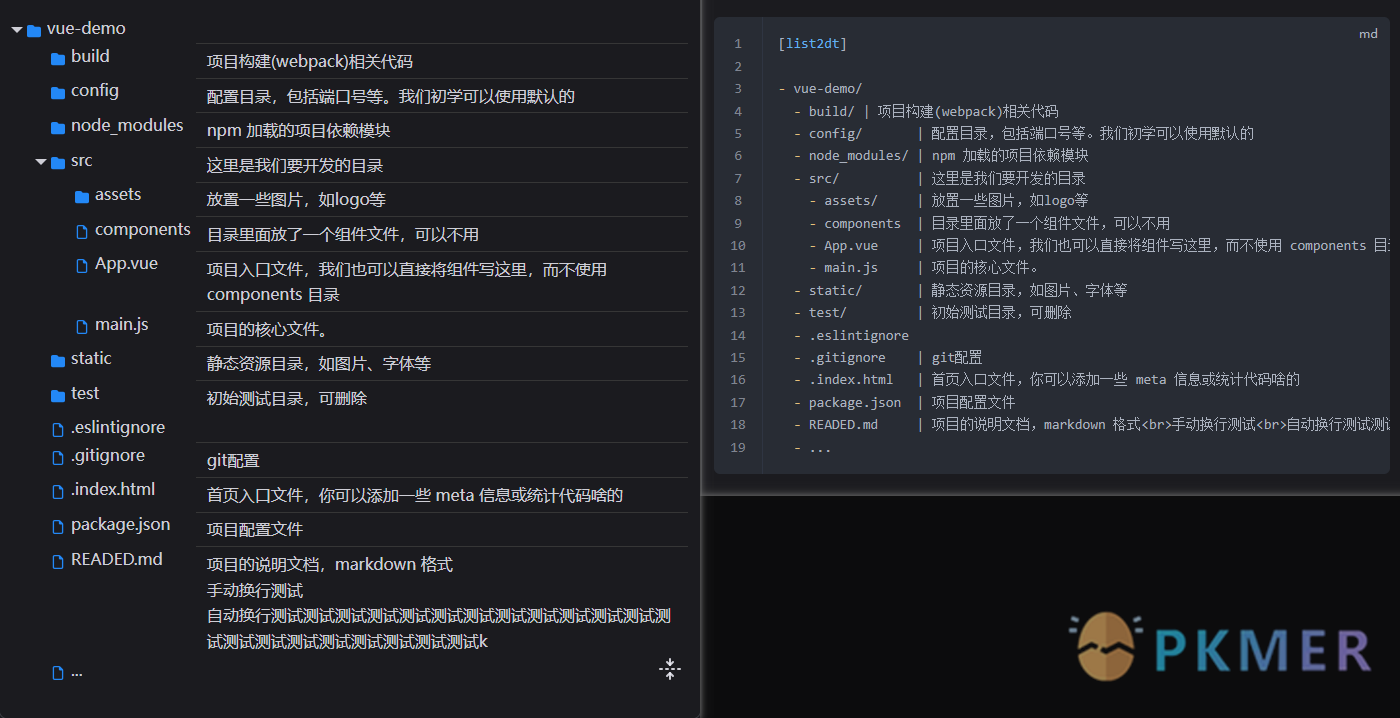
Task: Click the READED.md file icon
Action: pos(58,561)
